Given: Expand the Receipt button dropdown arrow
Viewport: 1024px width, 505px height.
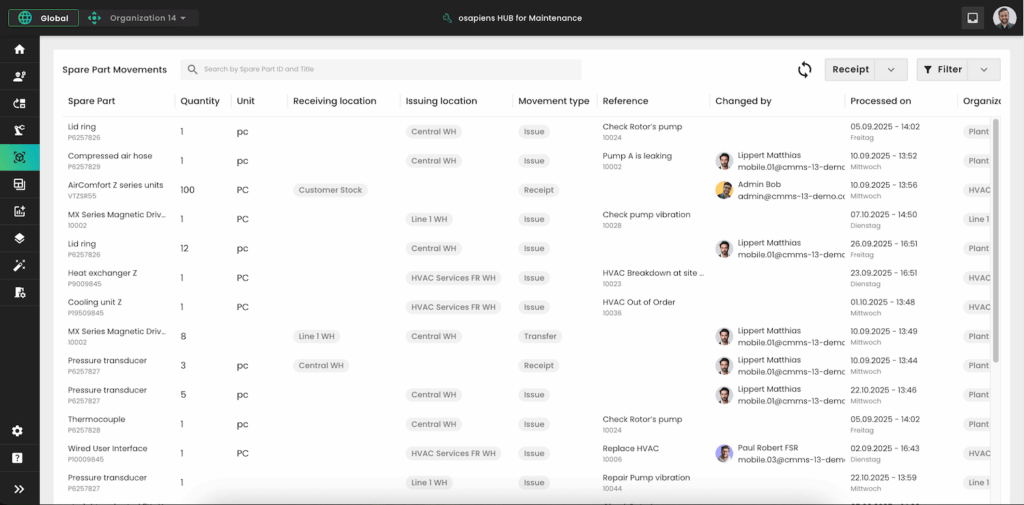Looking at the screenshot, I should click(x=891, y=69).
